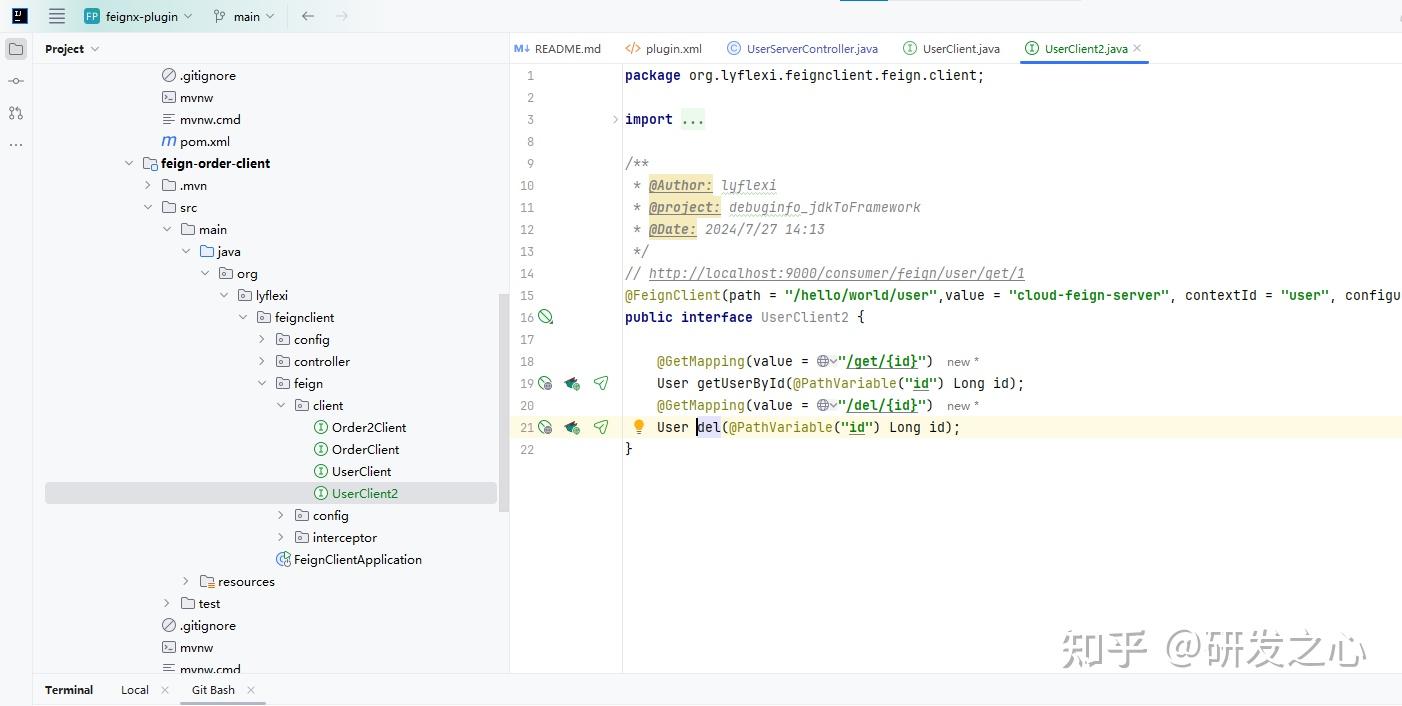The width and height of the screenshot is (1402, 706).
Task: Click the Project tool window folder icon
Action: (x=15, y=48)
